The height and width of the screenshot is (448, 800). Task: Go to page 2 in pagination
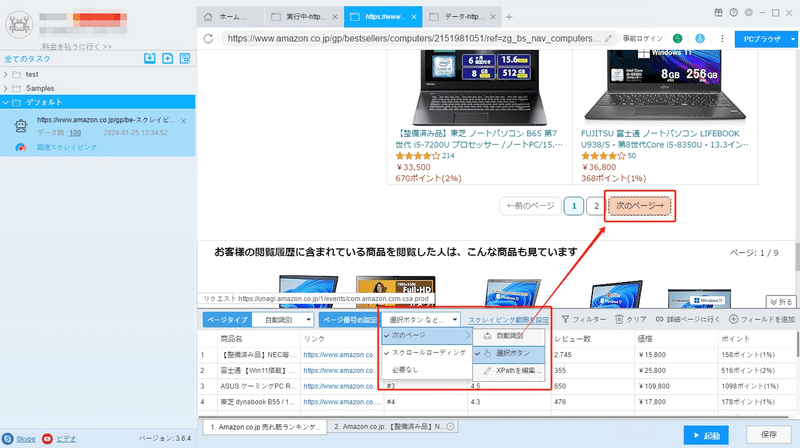[x=596, y=206]
